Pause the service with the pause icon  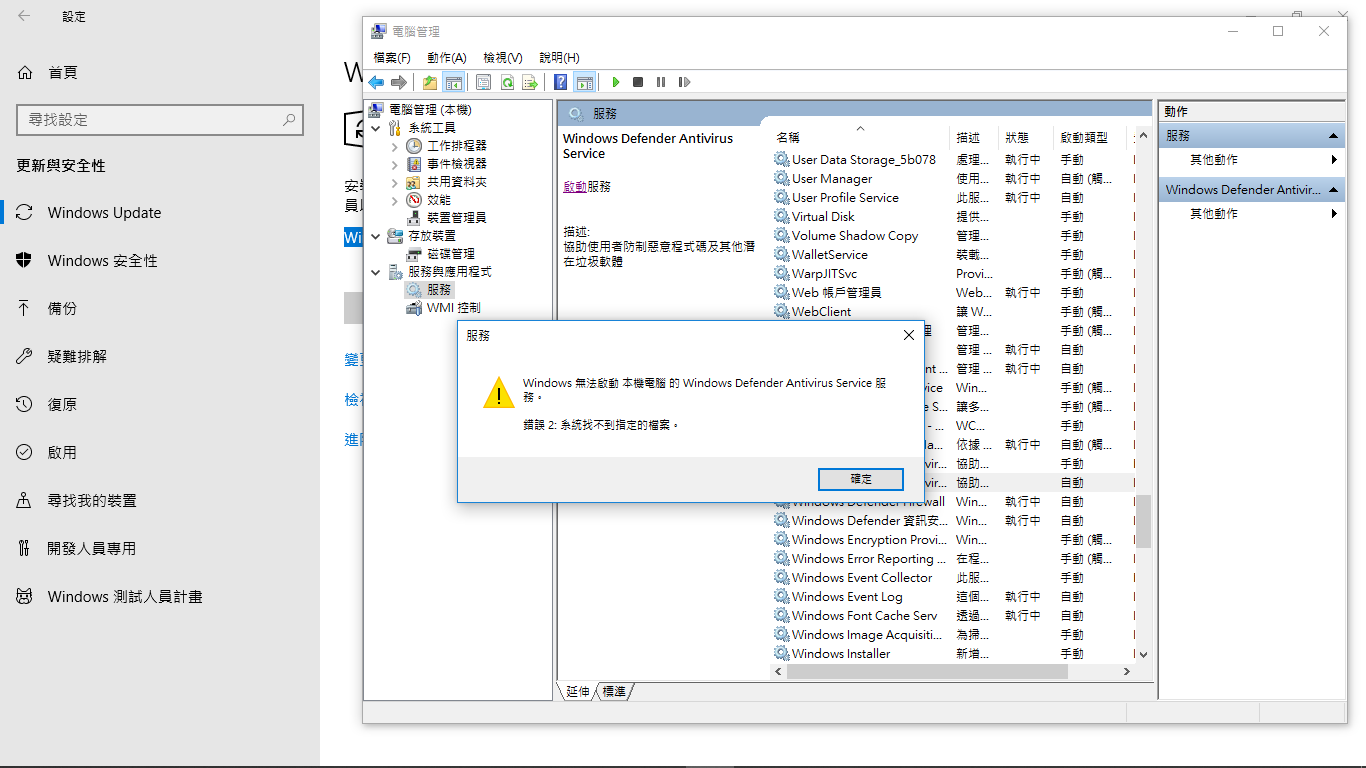point(661,82)
